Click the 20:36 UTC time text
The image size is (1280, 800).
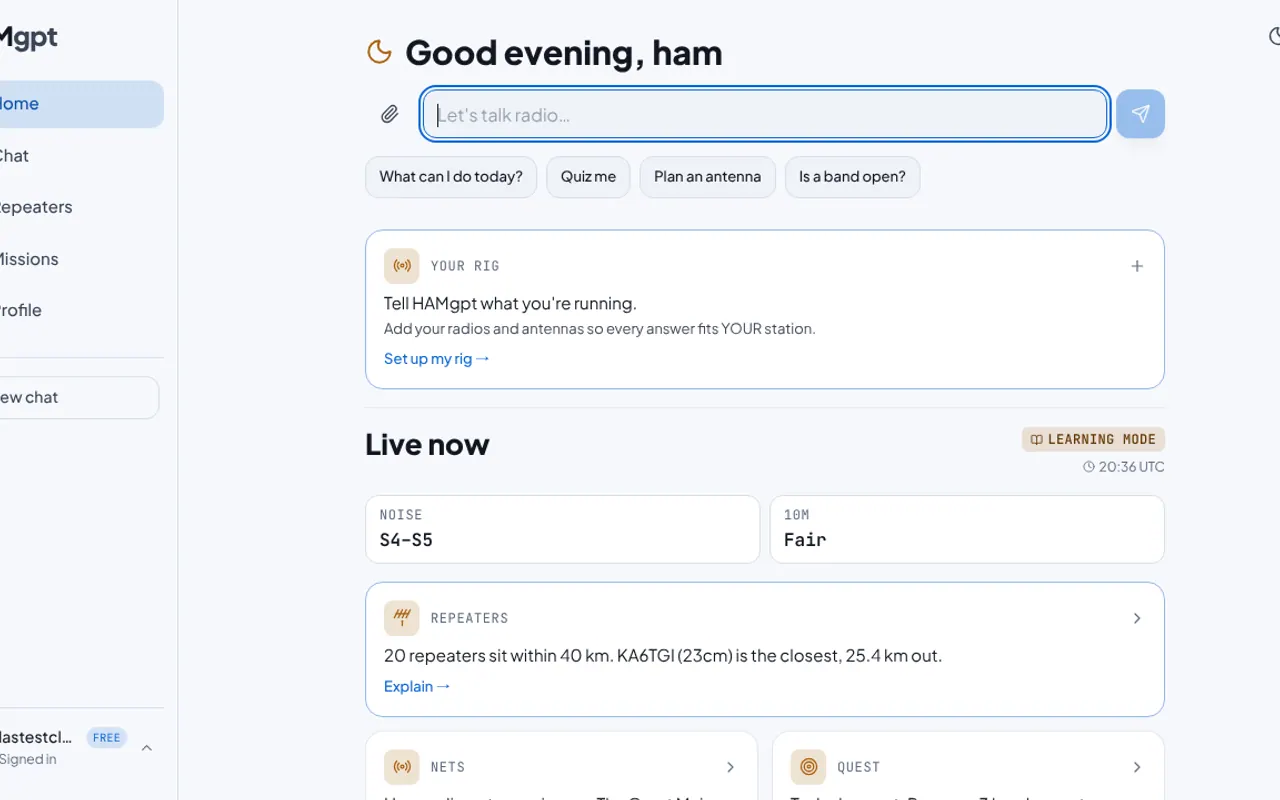[1131, 467]
